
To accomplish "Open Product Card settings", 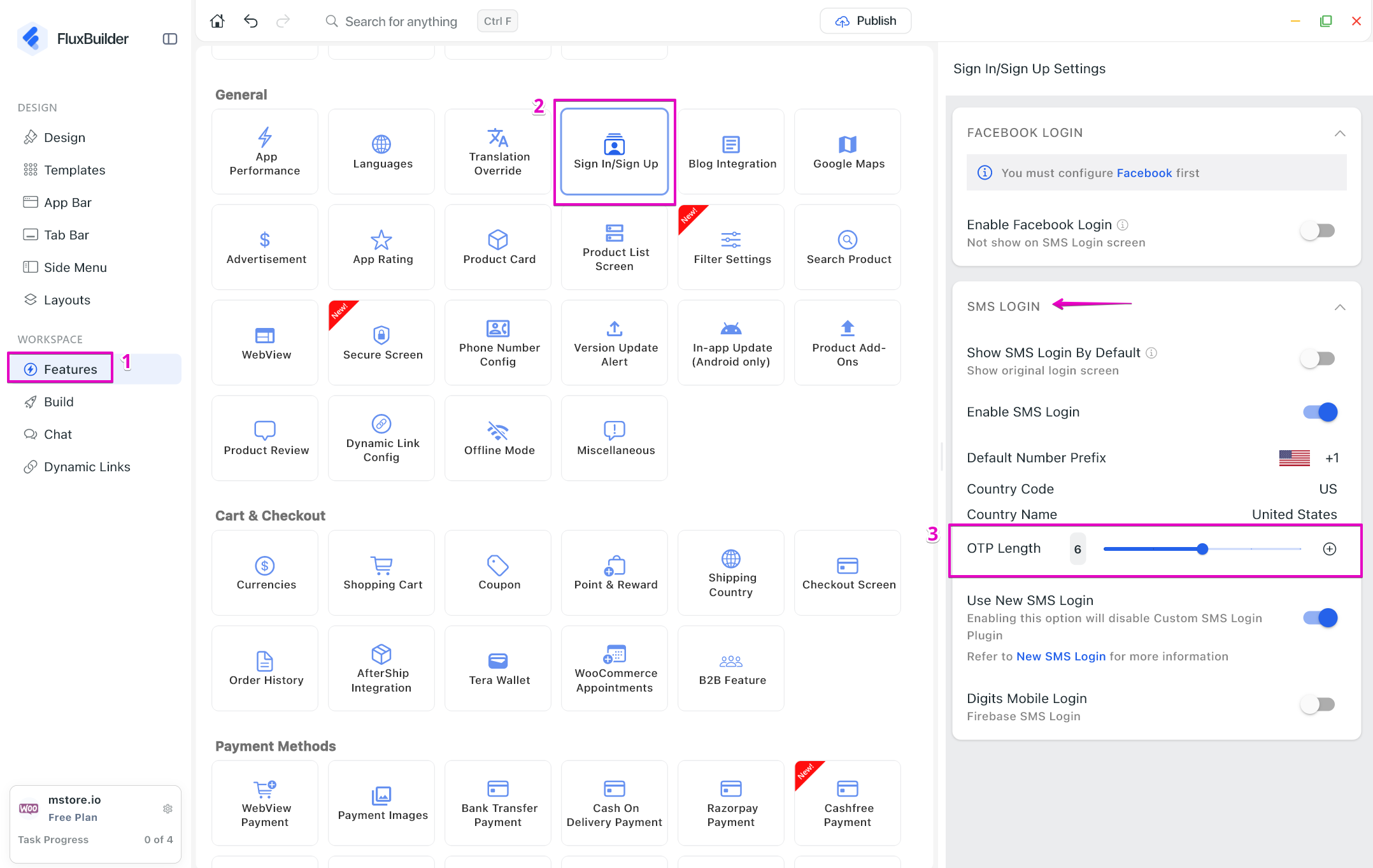I will pyautogui.click(x=498, y=247).
